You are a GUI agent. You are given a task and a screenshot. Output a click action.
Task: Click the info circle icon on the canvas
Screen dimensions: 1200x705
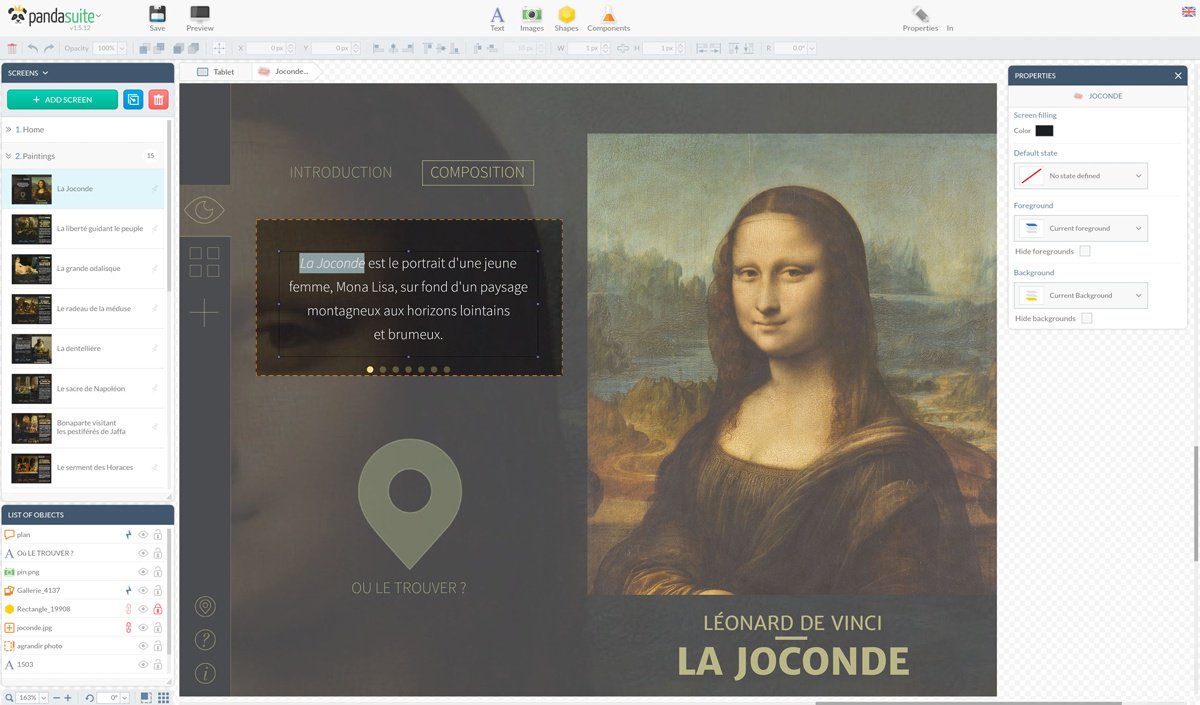pos(205,673)
